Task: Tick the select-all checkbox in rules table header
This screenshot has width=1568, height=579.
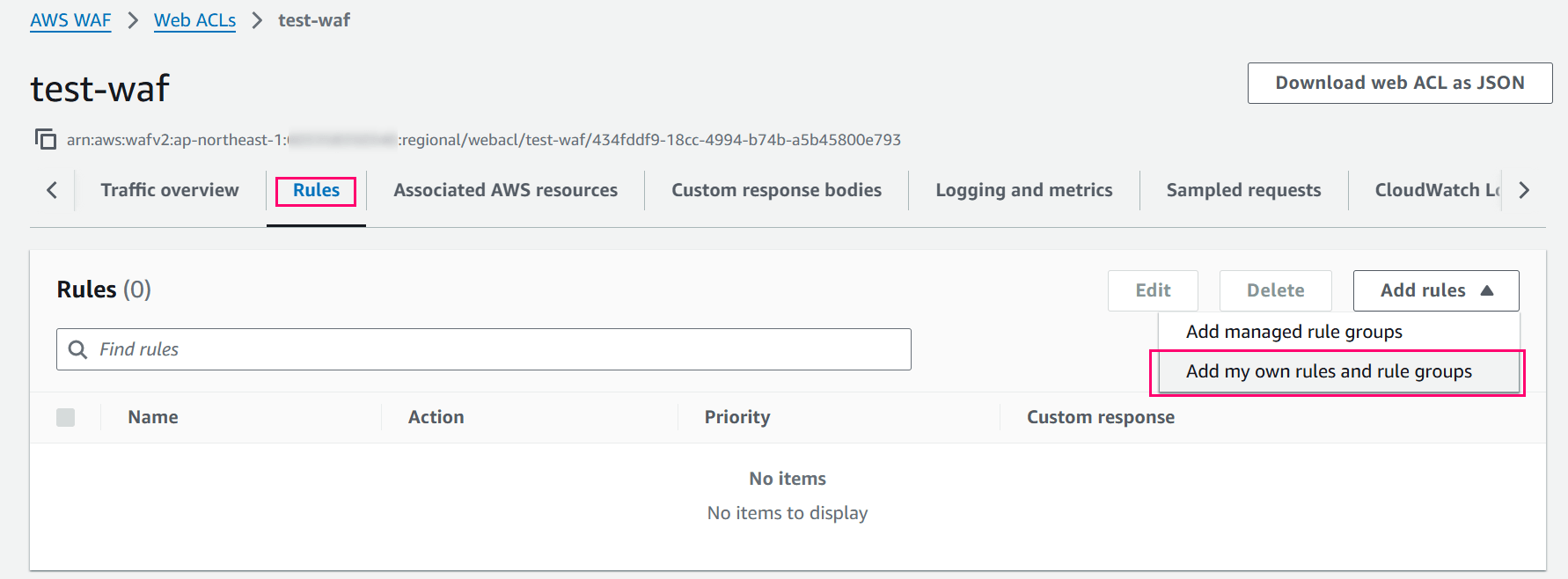Action: point(65,417)
